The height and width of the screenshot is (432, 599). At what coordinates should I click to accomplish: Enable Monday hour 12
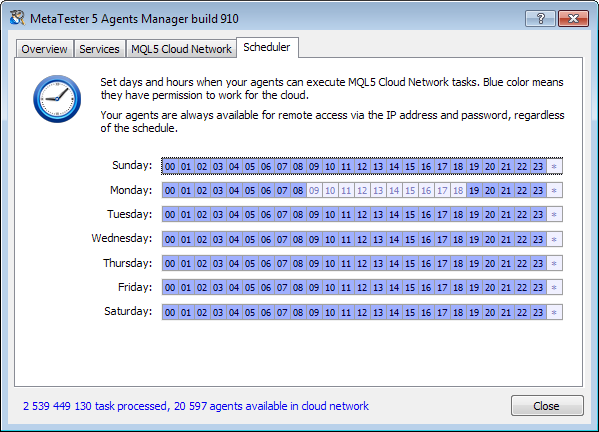362,191
